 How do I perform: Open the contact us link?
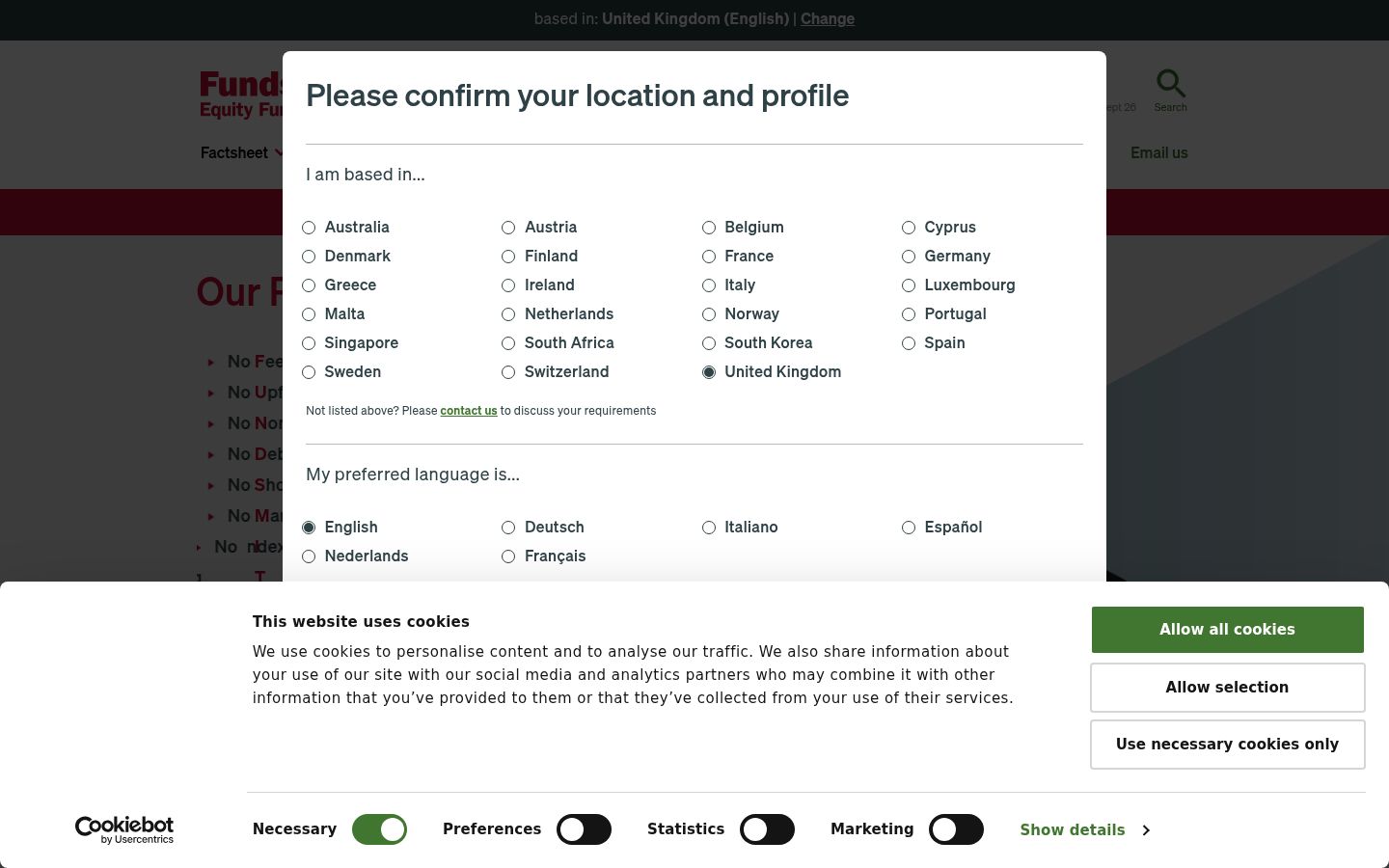(x=469, y=411)
